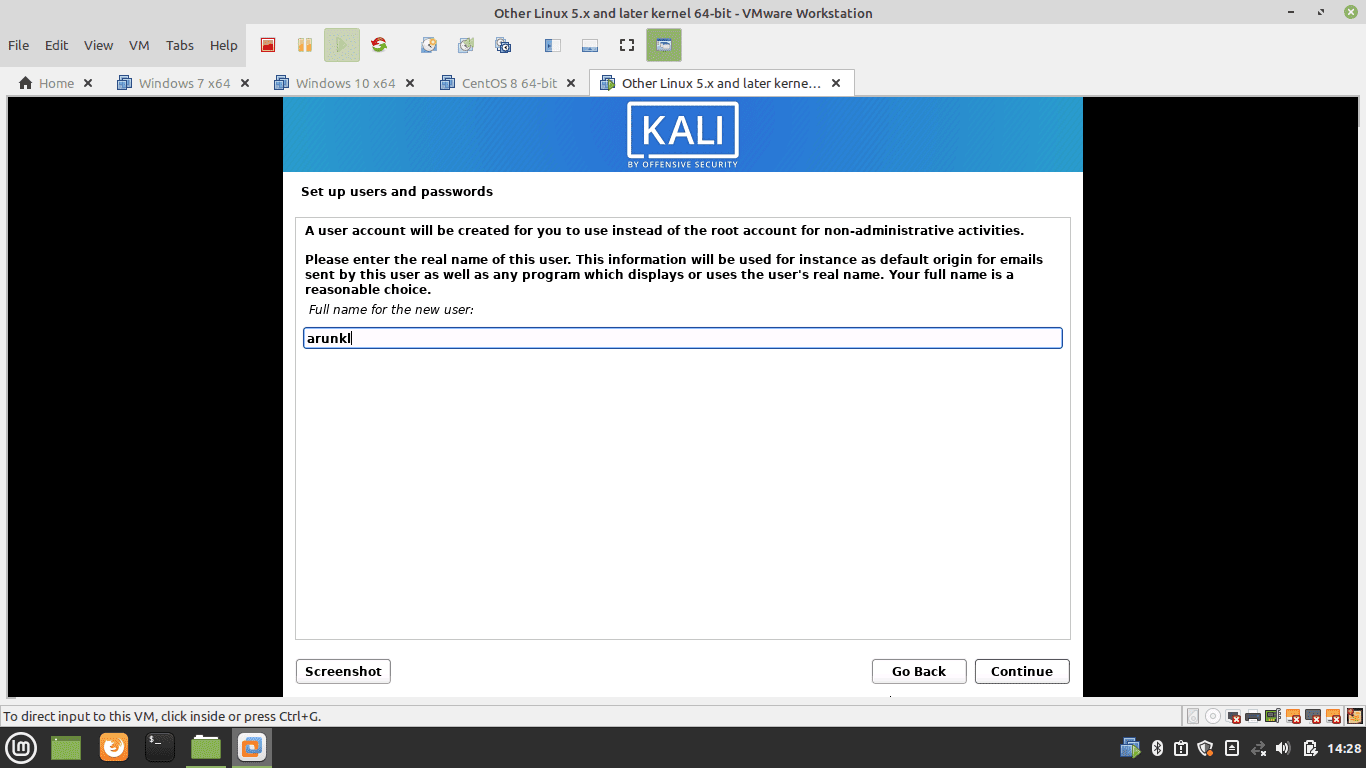The width and height of the screenshot is (1366, 768).
Task: Close the Home tab
Action: tap(88, 83)
